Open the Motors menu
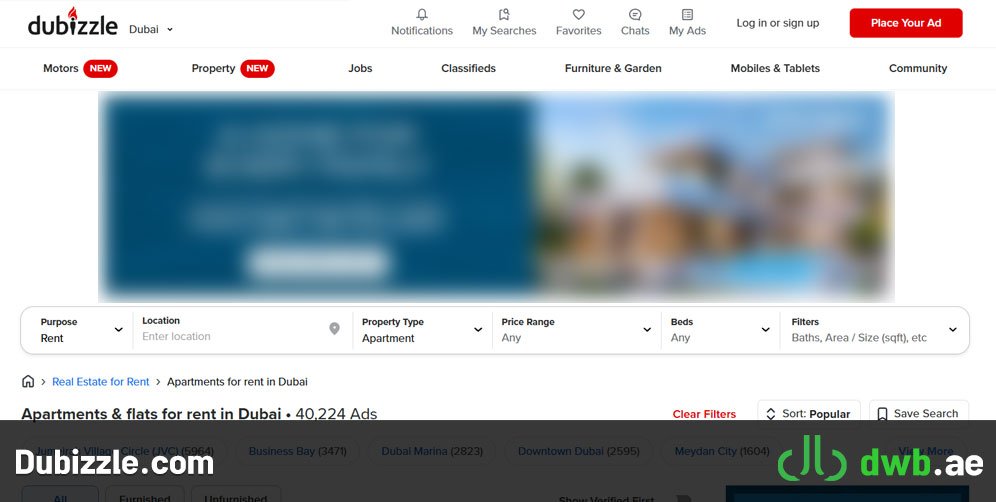Image resolution: width=996 pixels, height=502 pixels. (80, 69)
